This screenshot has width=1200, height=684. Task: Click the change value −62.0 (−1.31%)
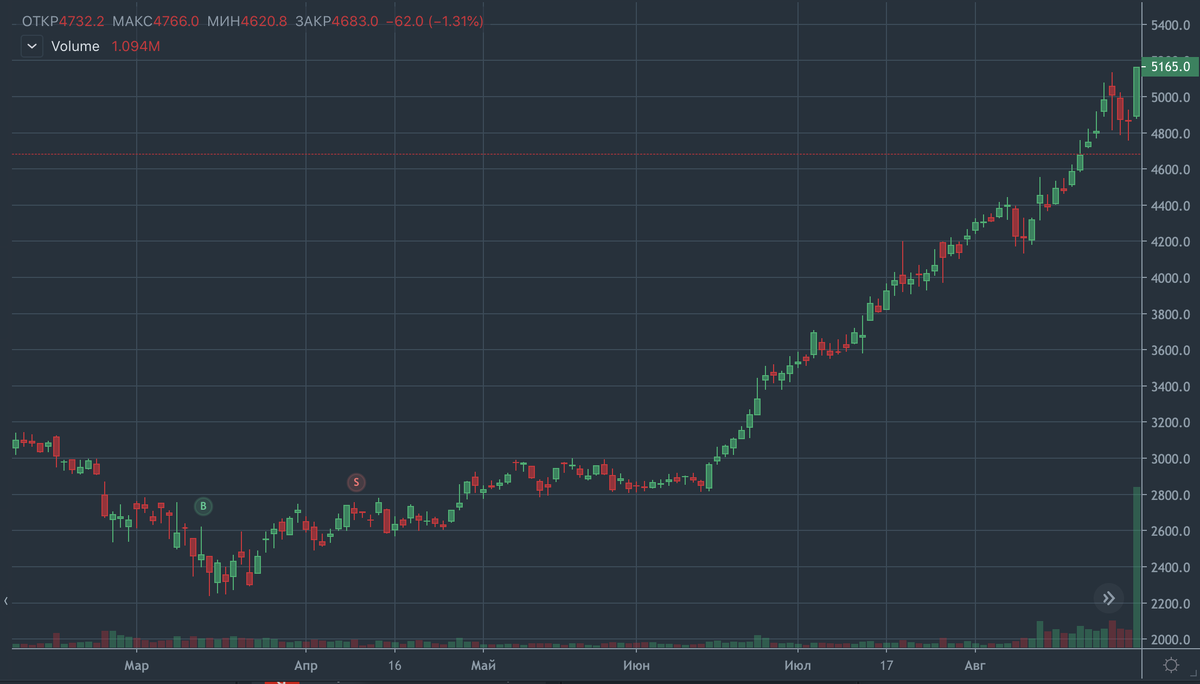click(434, 21)
